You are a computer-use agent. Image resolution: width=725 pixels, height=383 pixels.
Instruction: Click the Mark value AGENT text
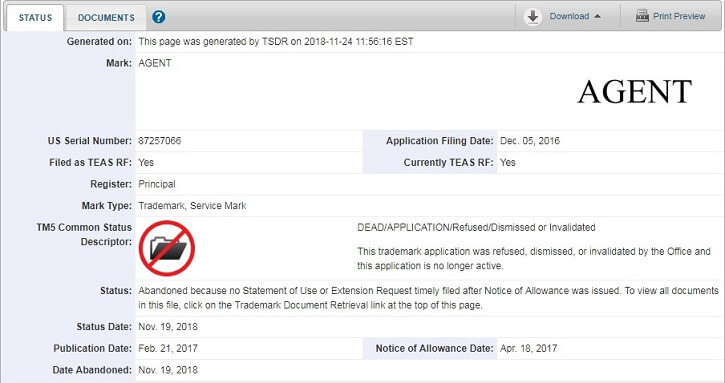(x=154, y=63)
